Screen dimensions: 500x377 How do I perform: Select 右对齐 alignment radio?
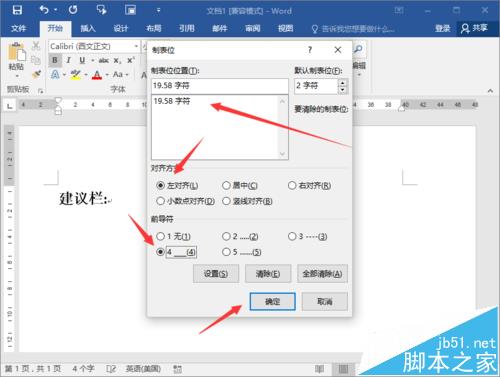tap(292, 185)
